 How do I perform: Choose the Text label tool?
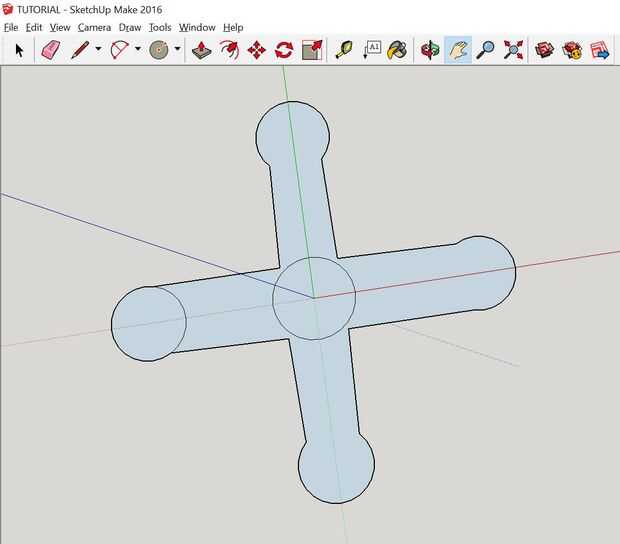click(372, 50)
